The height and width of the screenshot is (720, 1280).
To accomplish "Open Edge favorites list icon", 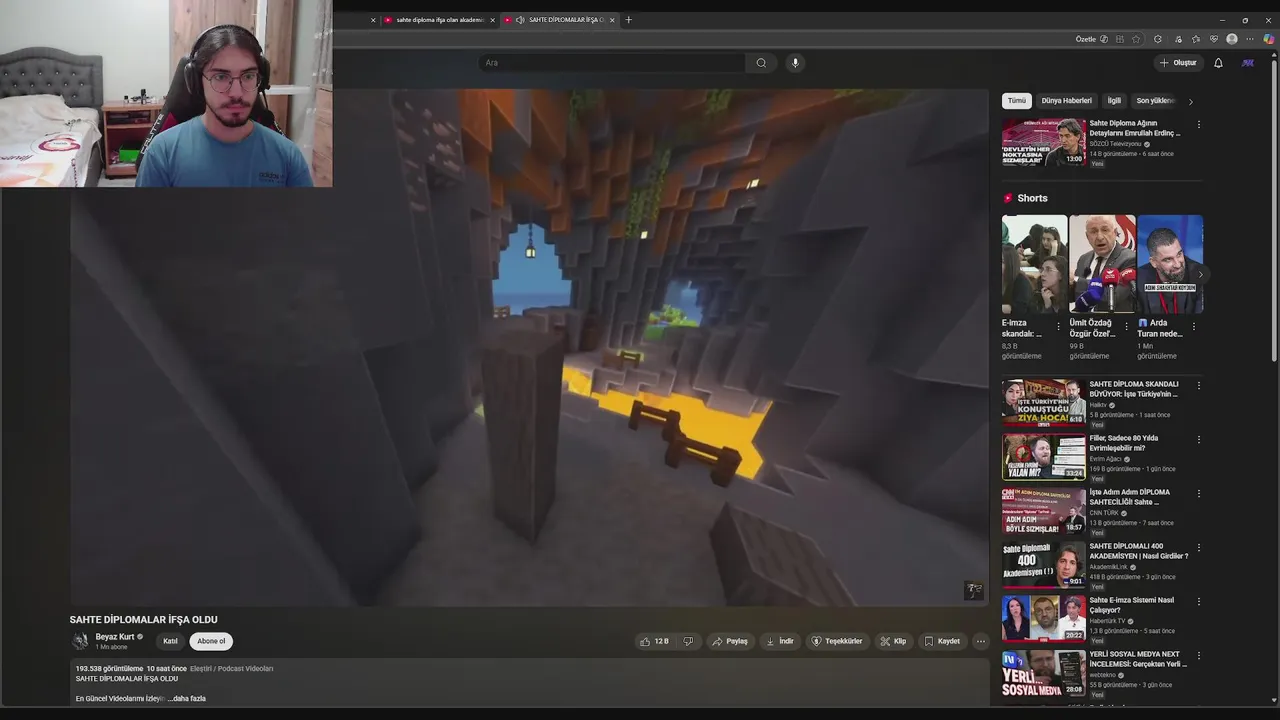I will click(x=1196, y=39).
